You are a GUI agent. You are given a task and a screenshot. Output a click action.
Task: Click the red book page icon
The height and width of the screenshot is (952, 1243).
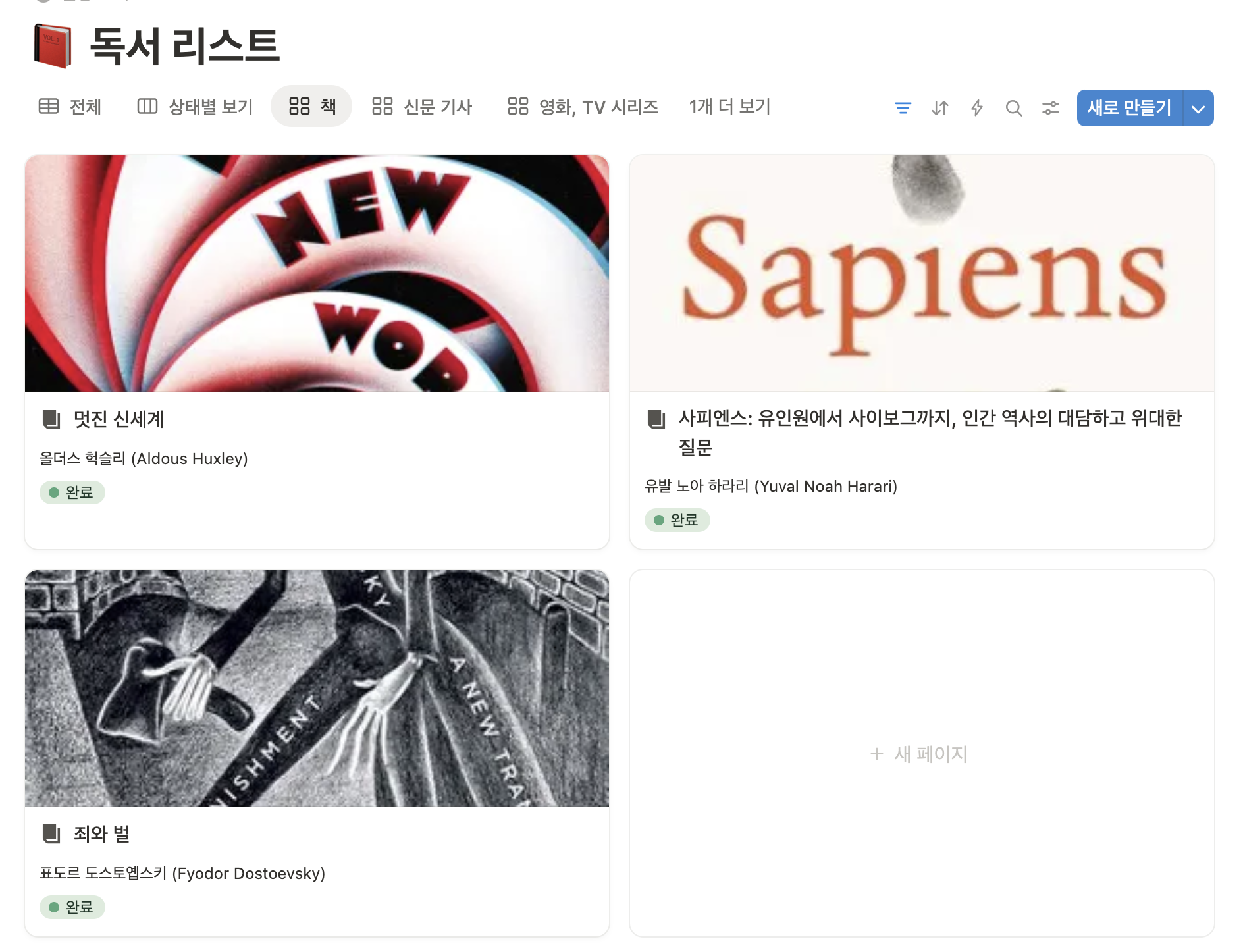[x=53, y=46]
